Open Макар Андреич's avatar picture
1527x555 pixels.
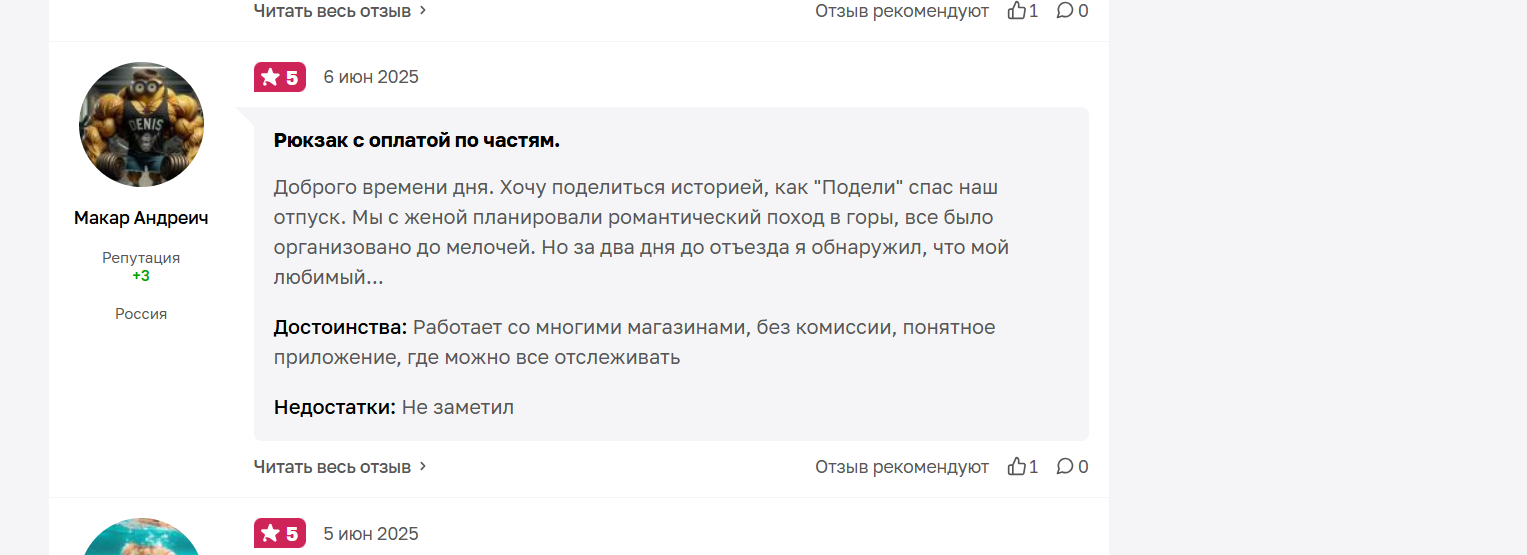(x=141, y=125)
